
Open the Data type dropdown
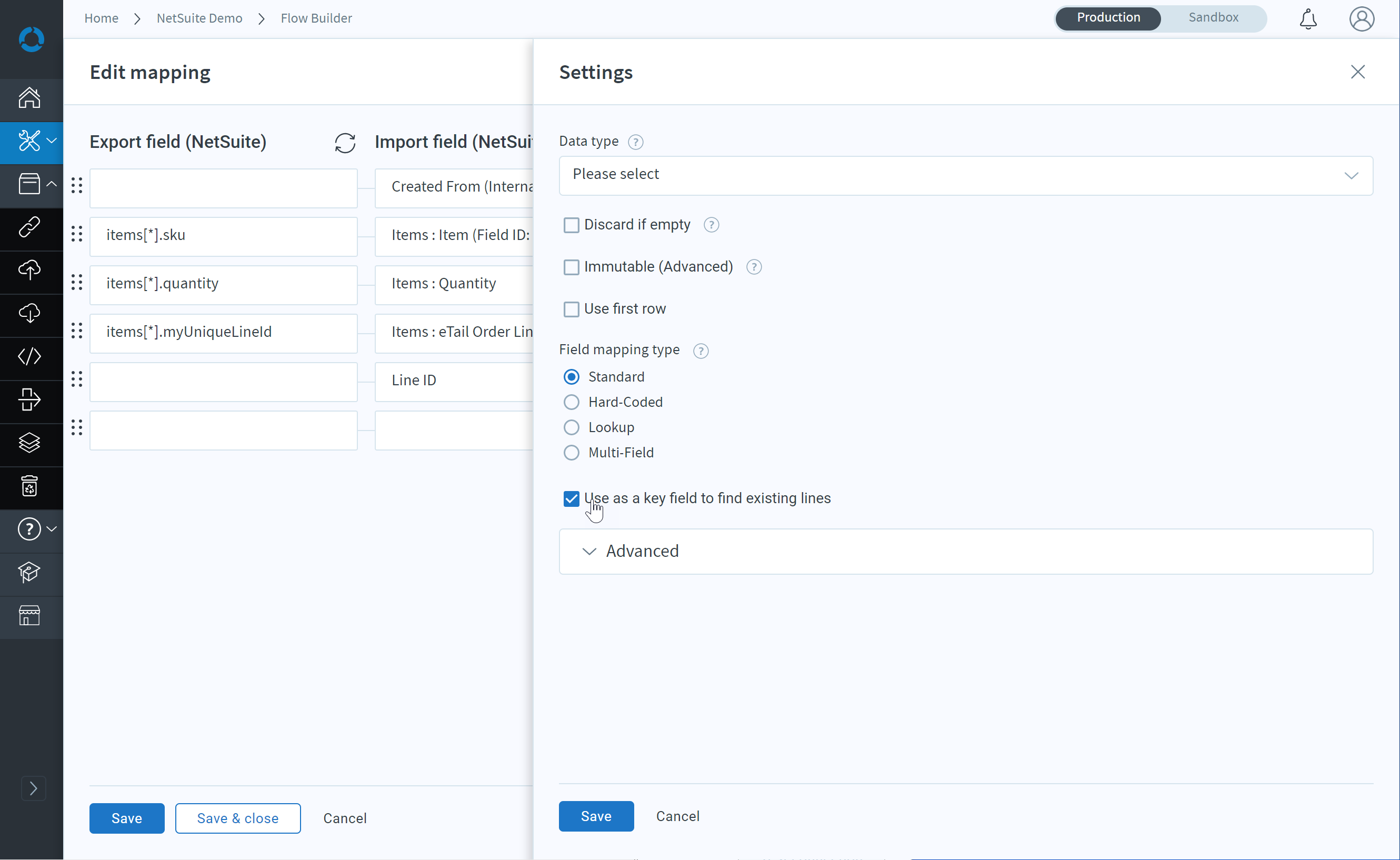pyautogui.click(x=966, y=175)
